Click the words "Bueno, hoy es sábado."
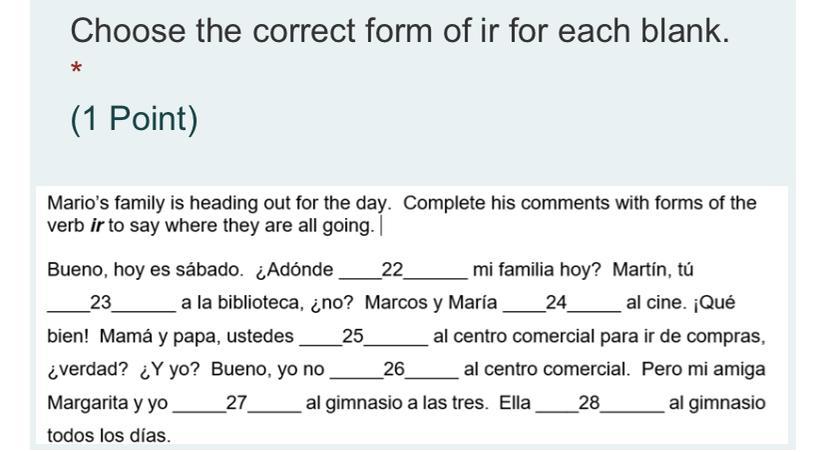Viewport: 826px width, 452px height. (x=144, y=270)
